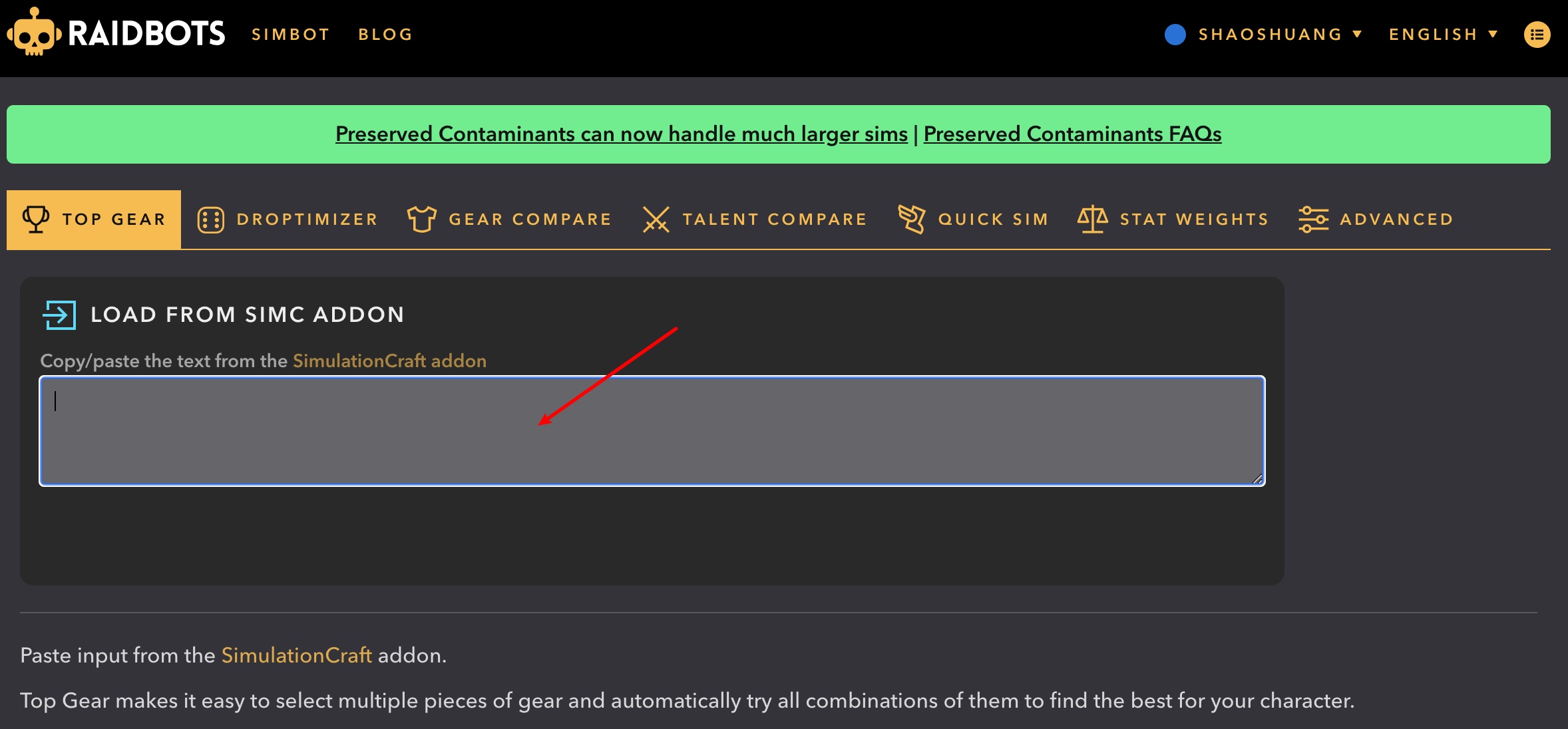This screenshot has width=1568, height=729.
Task: Go to the Blog page
Action: [x=385, y=35]
